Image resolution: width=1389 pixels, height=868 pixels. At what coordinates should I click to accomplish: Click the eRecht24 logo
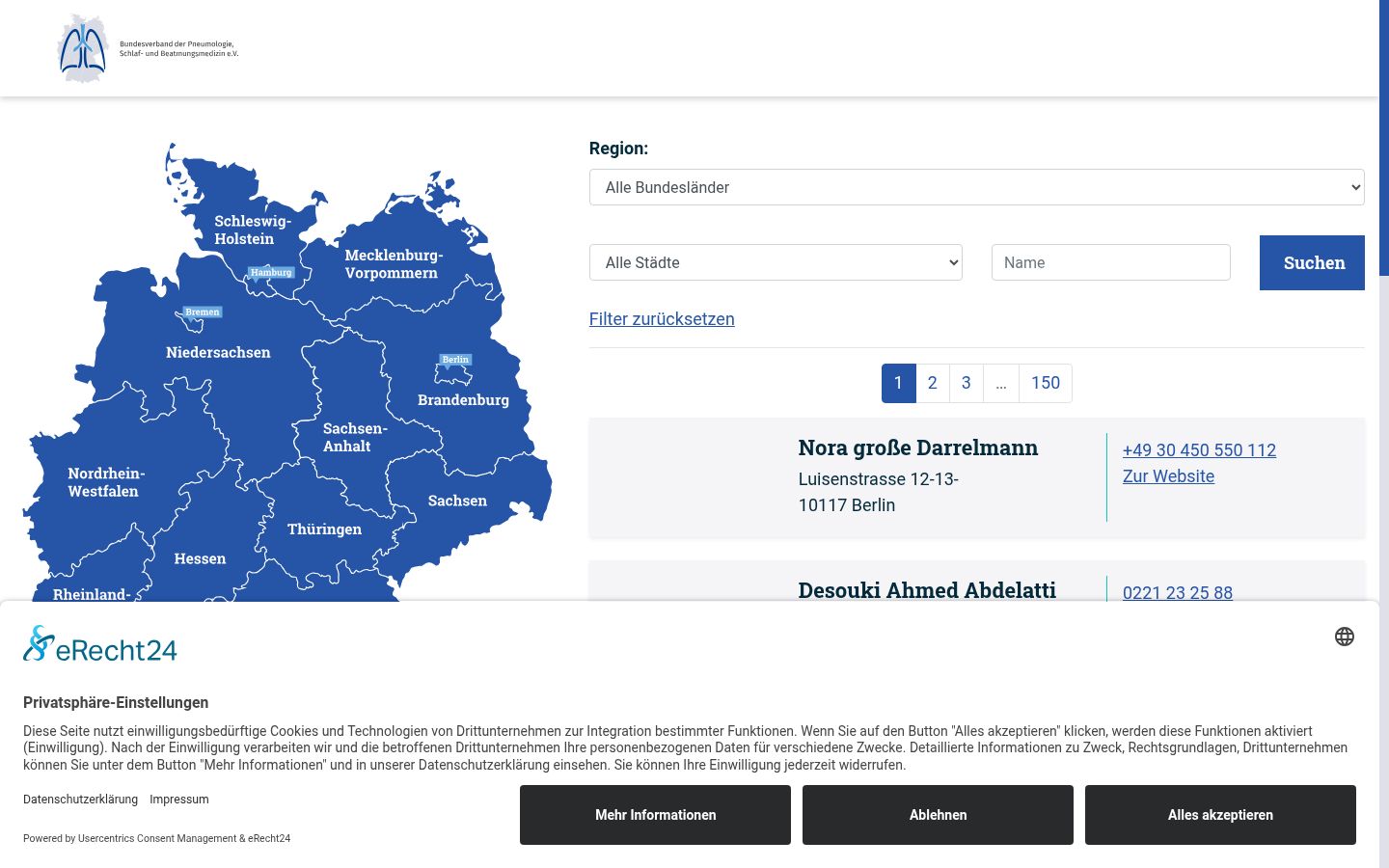coord(100,644)
